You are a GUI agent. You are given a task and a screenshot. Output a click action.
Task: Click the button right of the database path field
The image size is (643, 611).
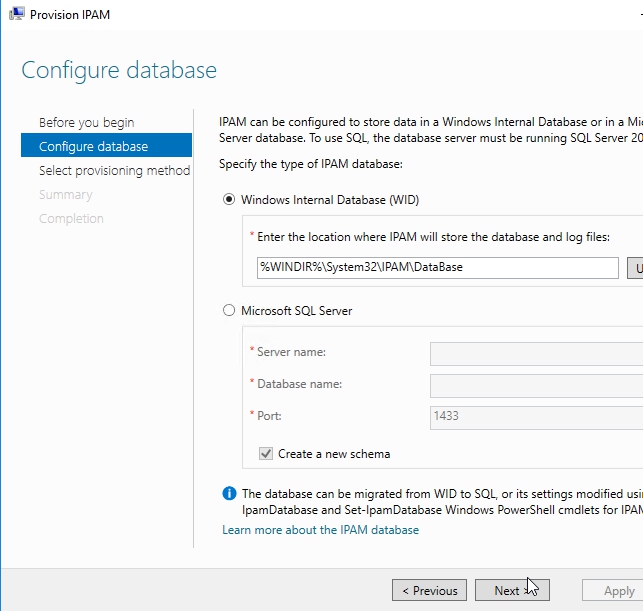635,268
